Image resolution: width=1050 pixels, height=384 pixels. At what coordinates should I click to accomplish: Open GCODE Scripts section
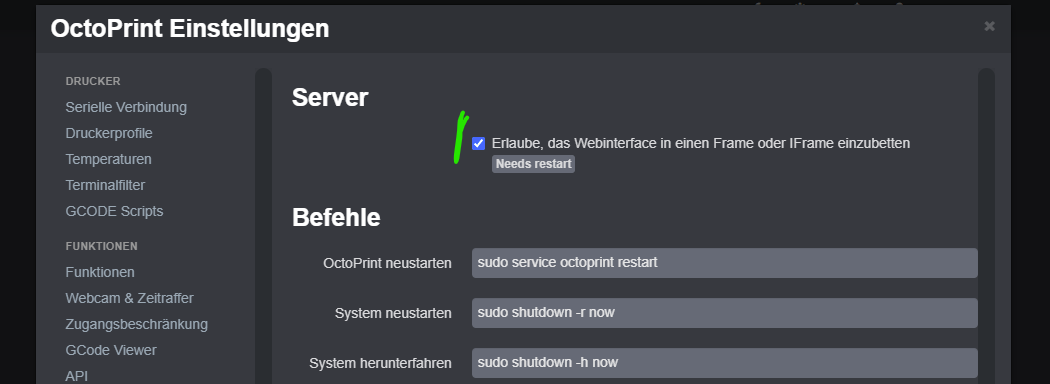pyautogui.click(x=115, y=211)
